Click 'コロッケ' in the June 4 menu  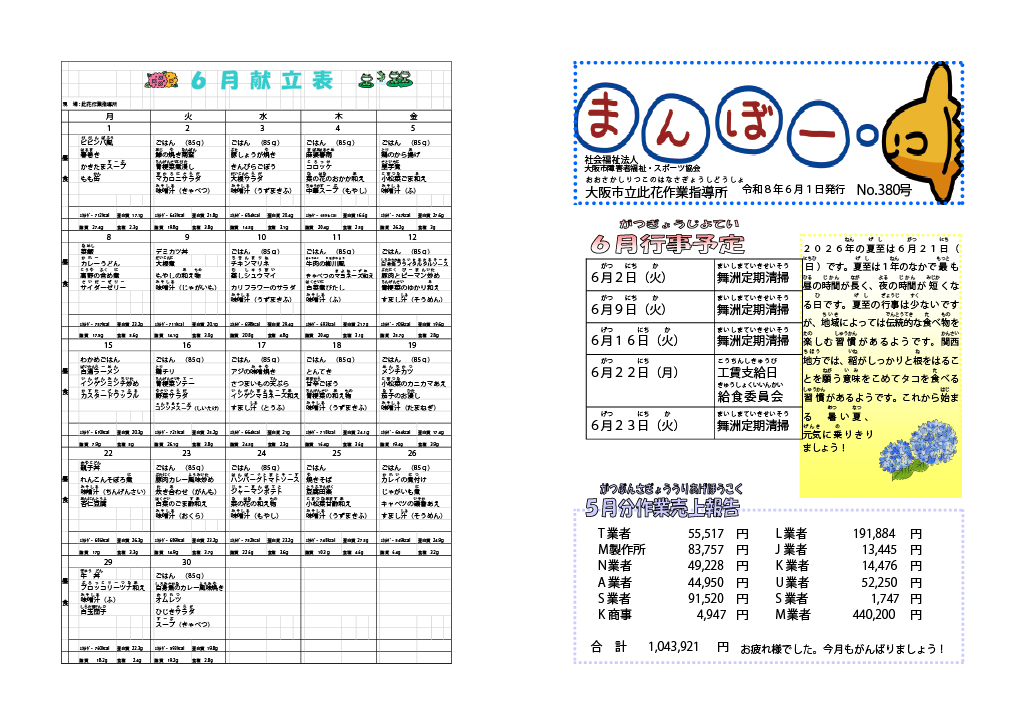[319, 166]
